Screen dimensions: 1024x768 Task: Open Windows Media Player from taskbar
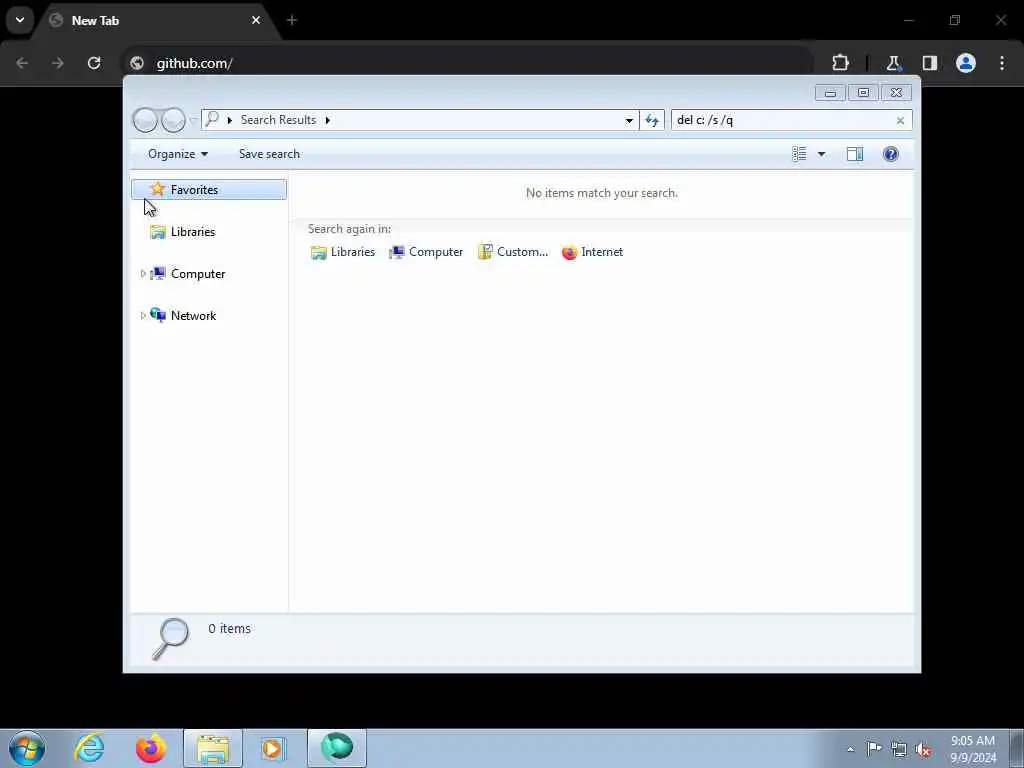click(x=272, y=748)
